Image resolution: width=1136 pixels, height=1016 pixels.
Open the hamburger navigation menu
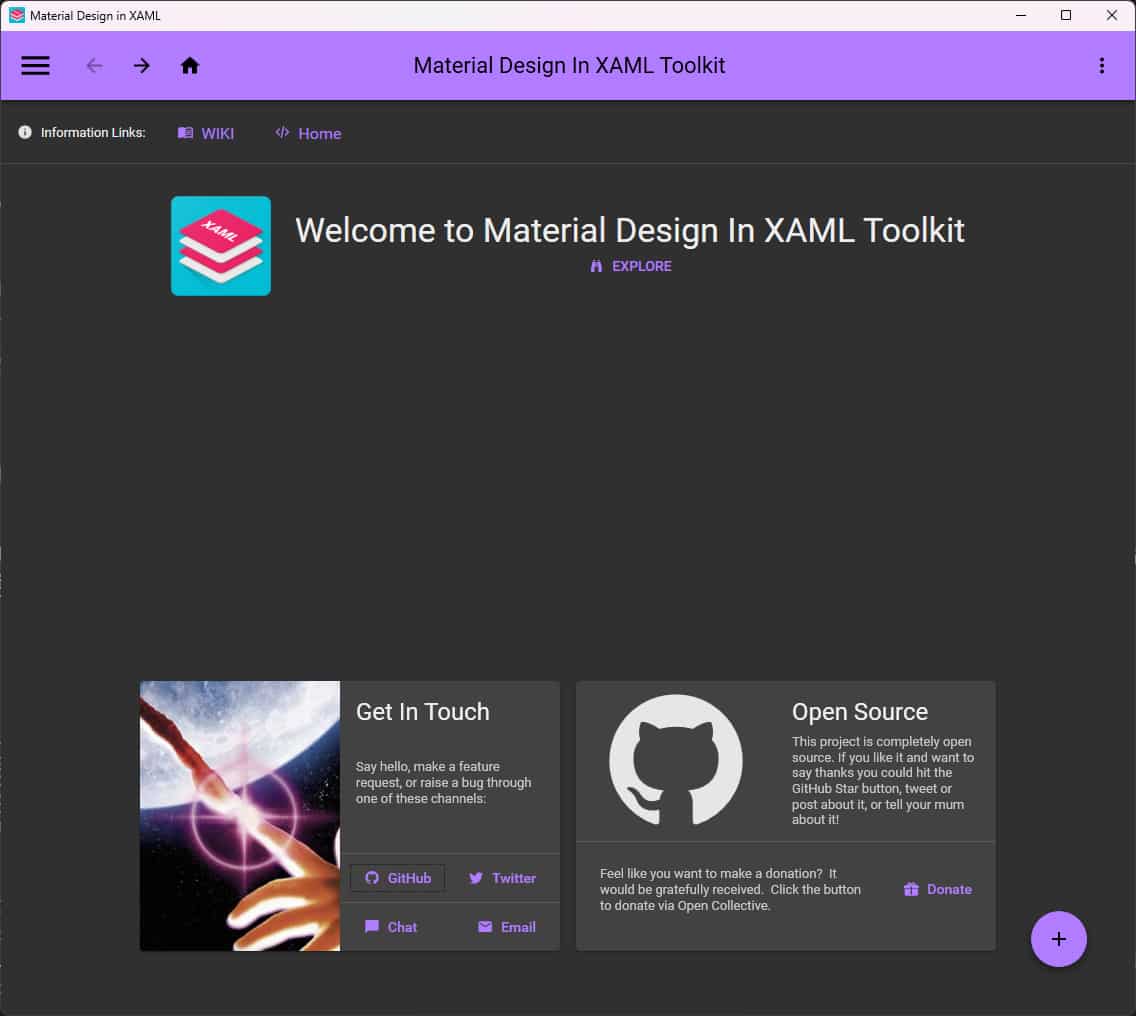[x=35, y=66]
